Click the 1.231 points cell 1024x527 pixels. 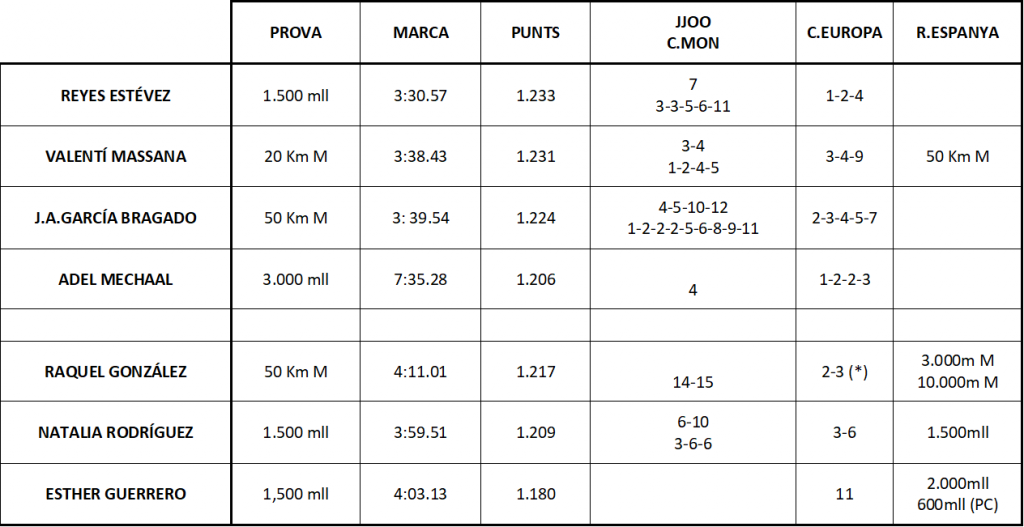(x=536, y=157)
